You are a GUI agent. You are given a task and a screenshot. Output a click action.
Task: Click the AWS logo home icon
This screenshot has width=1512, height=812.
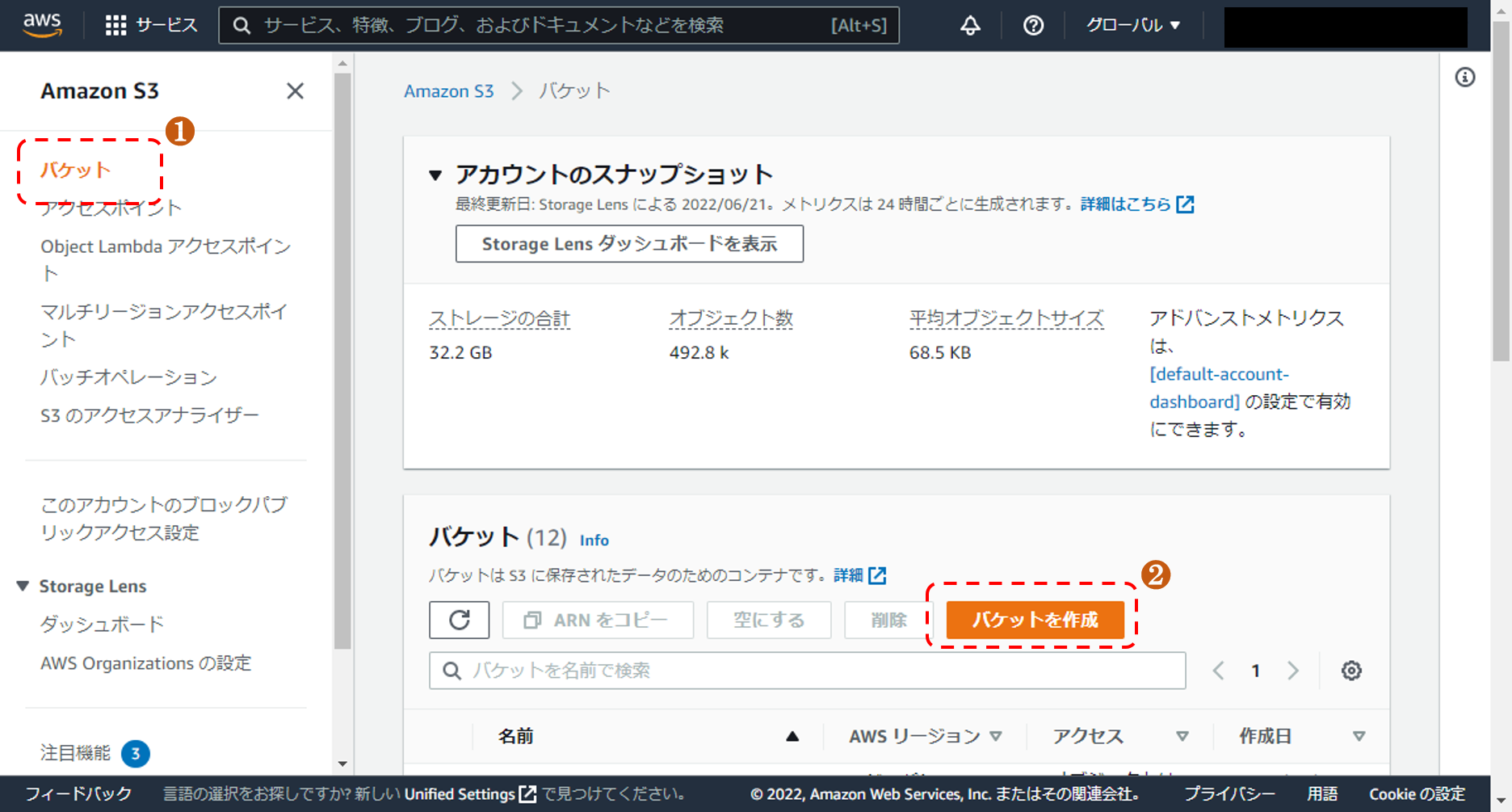[42, 25]
